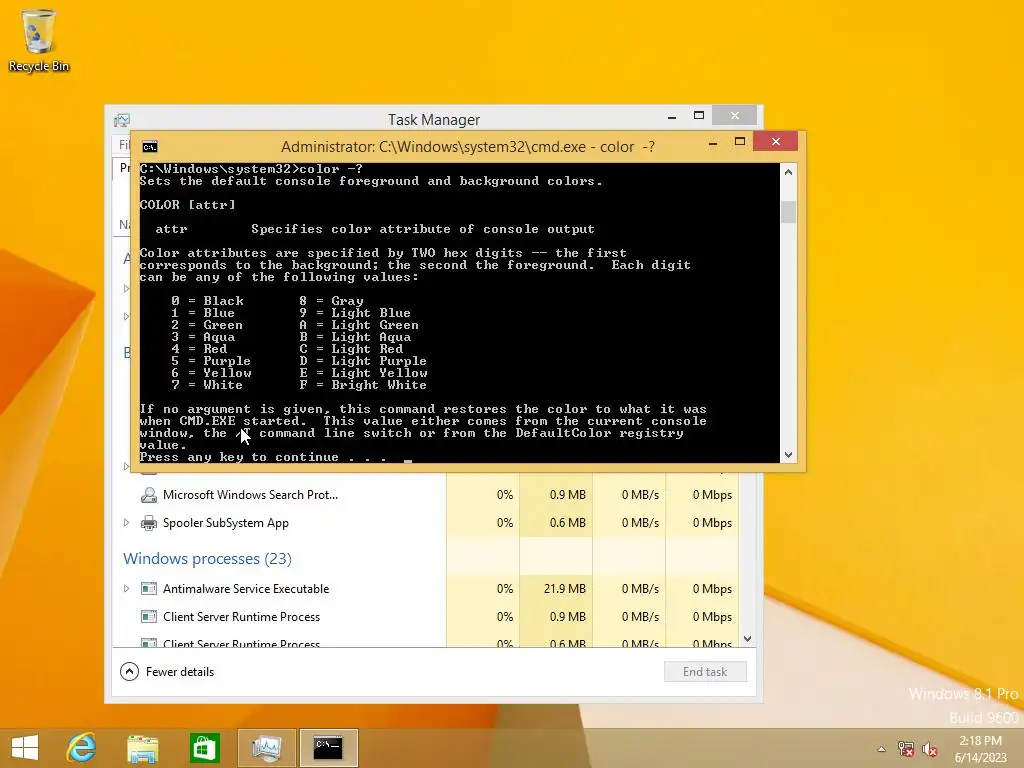
Task: Show hidden system tray icons
Action: tap(882, 749)
